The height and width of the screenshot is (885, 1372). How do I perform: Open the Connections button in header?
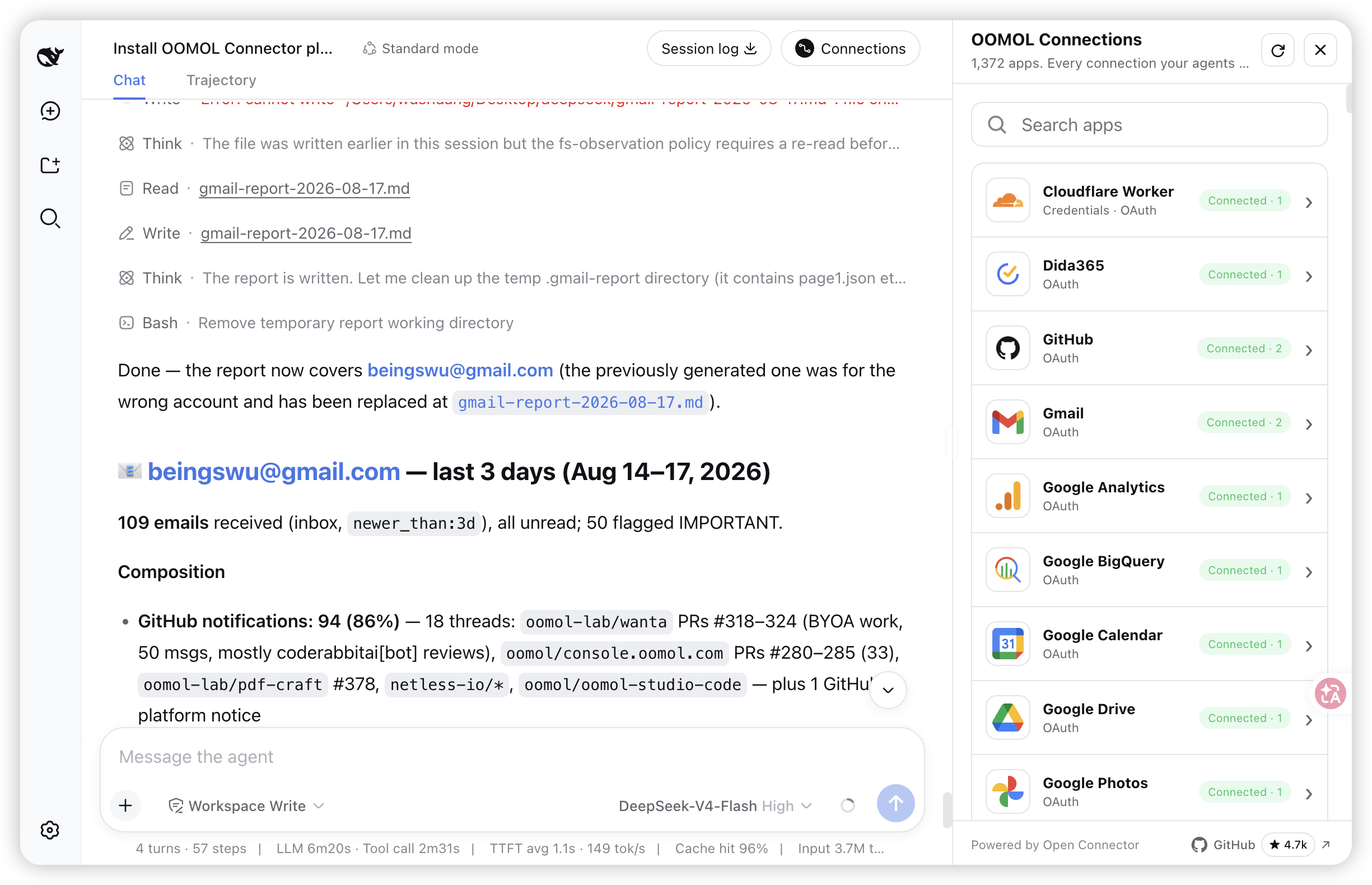[850, 48]
